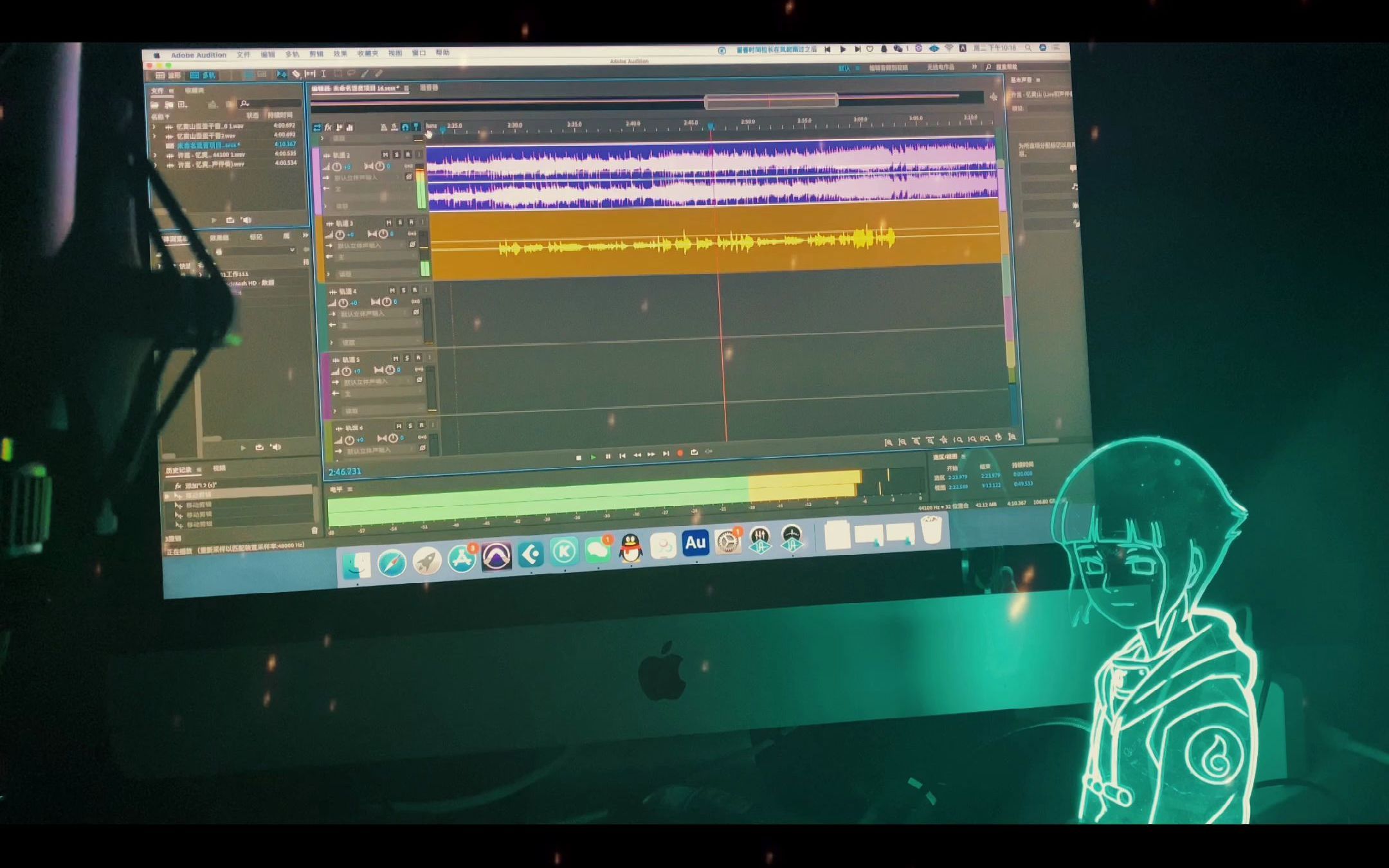Click the Rewind button in the transport

coord(637,455)
